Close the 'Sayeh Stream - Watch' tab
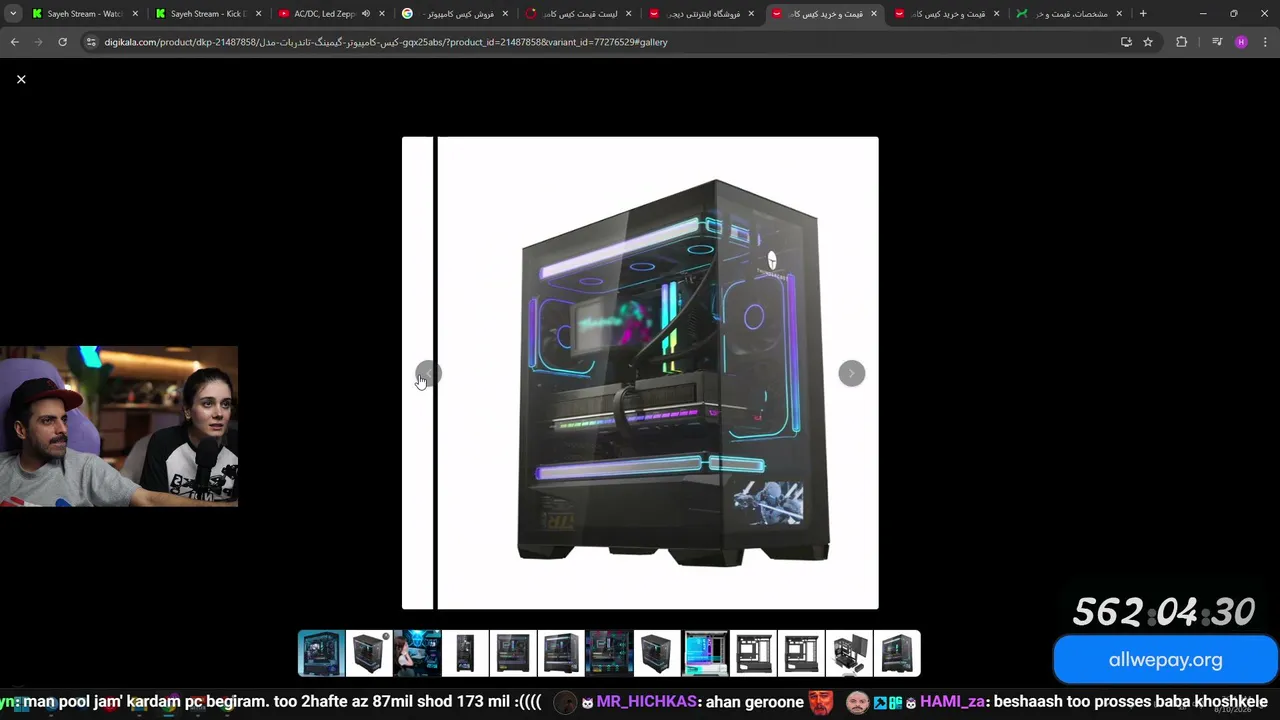 135,14
